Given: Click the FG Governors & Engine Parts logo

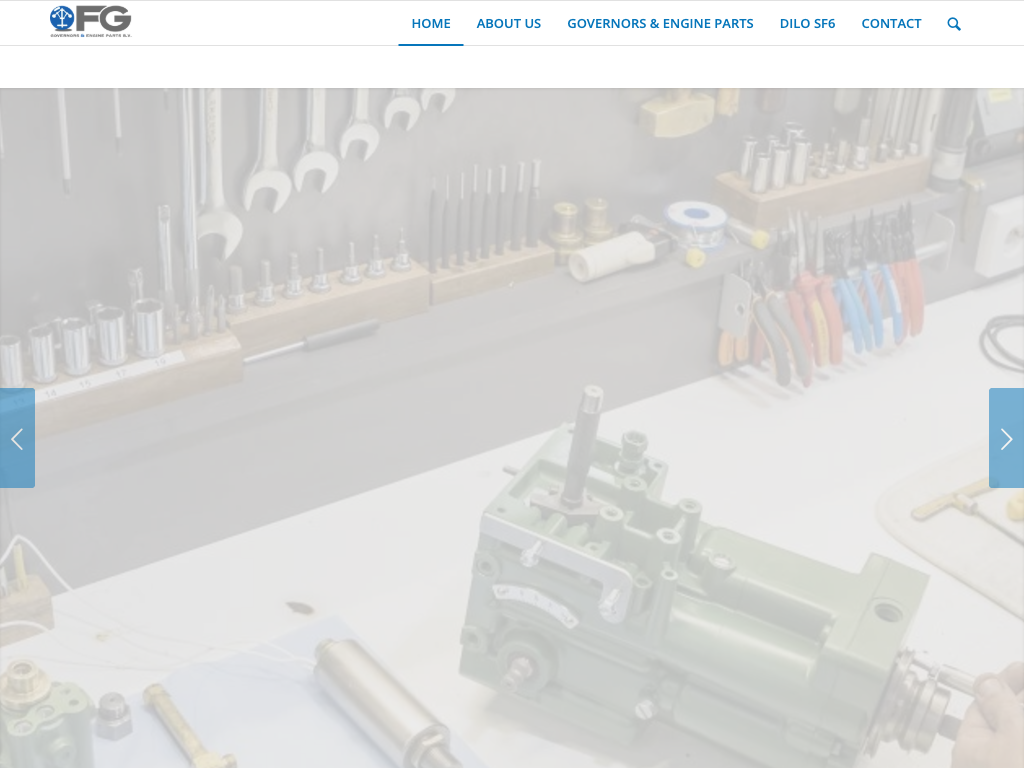Looking at the screenshot, I should (91, 21).
